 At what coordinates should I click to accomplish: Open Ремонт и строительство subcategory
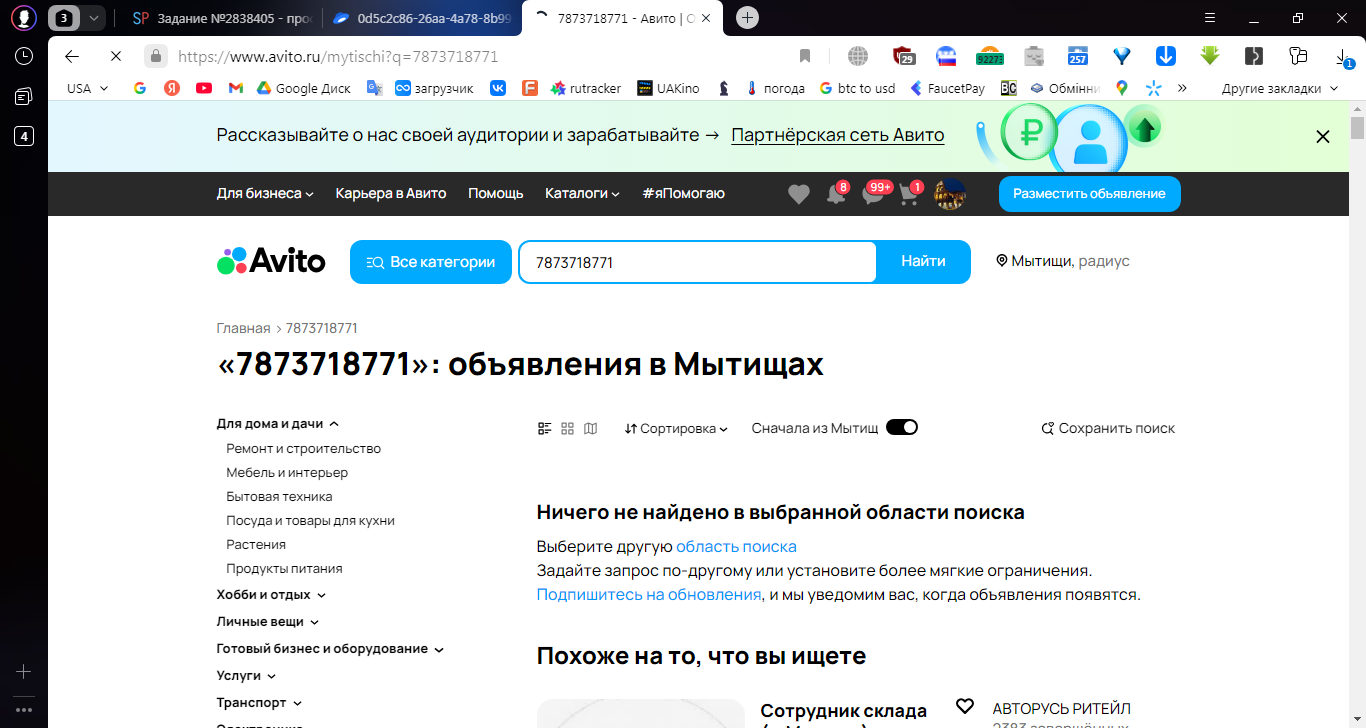[303, 449]
